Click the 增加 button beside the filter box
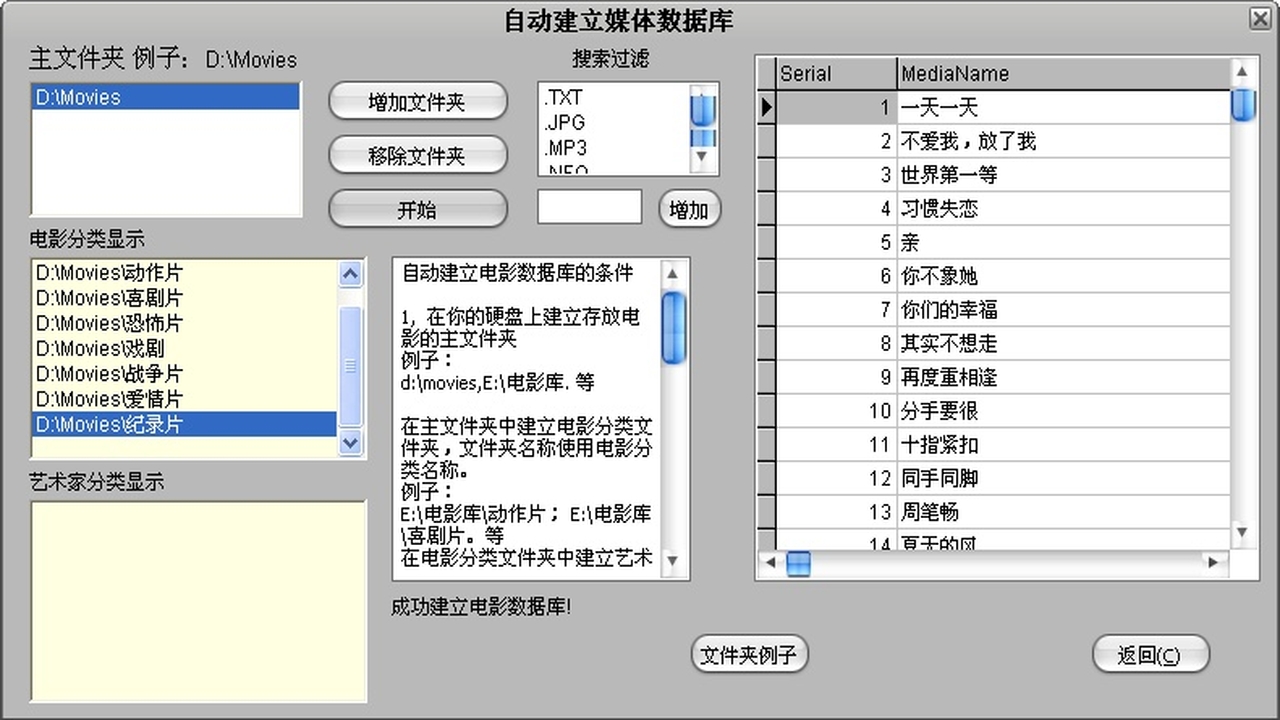 point(689,209)
